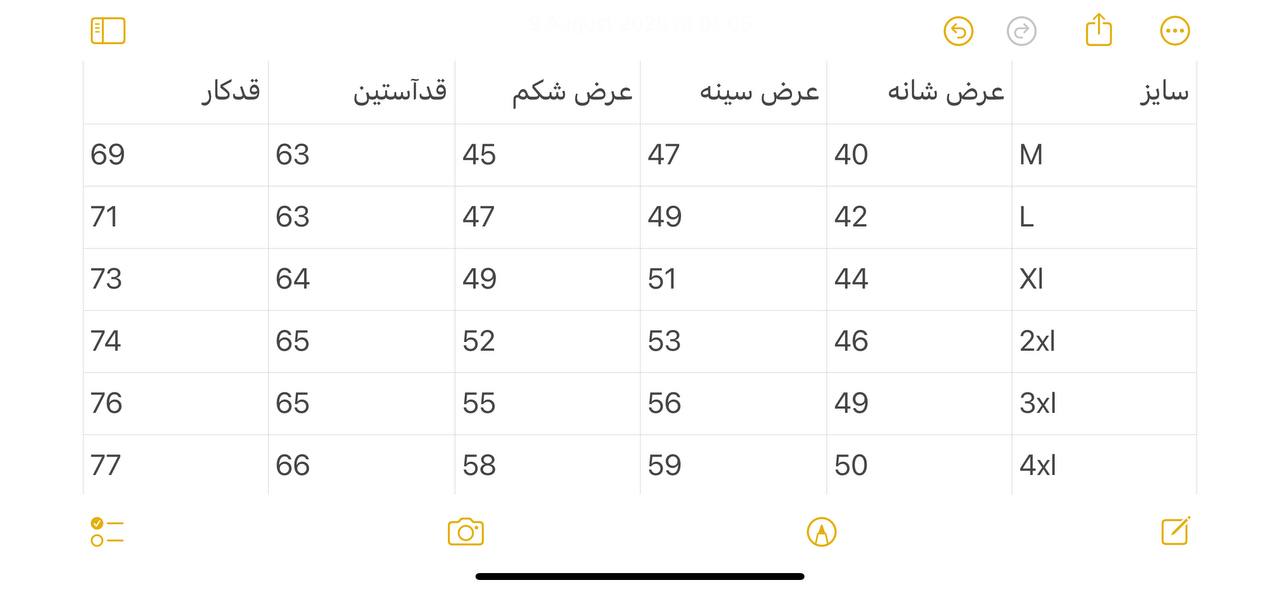Edit the shoulder width cell showing 44
Screen dimensions: 1280x591
point(919,279)
